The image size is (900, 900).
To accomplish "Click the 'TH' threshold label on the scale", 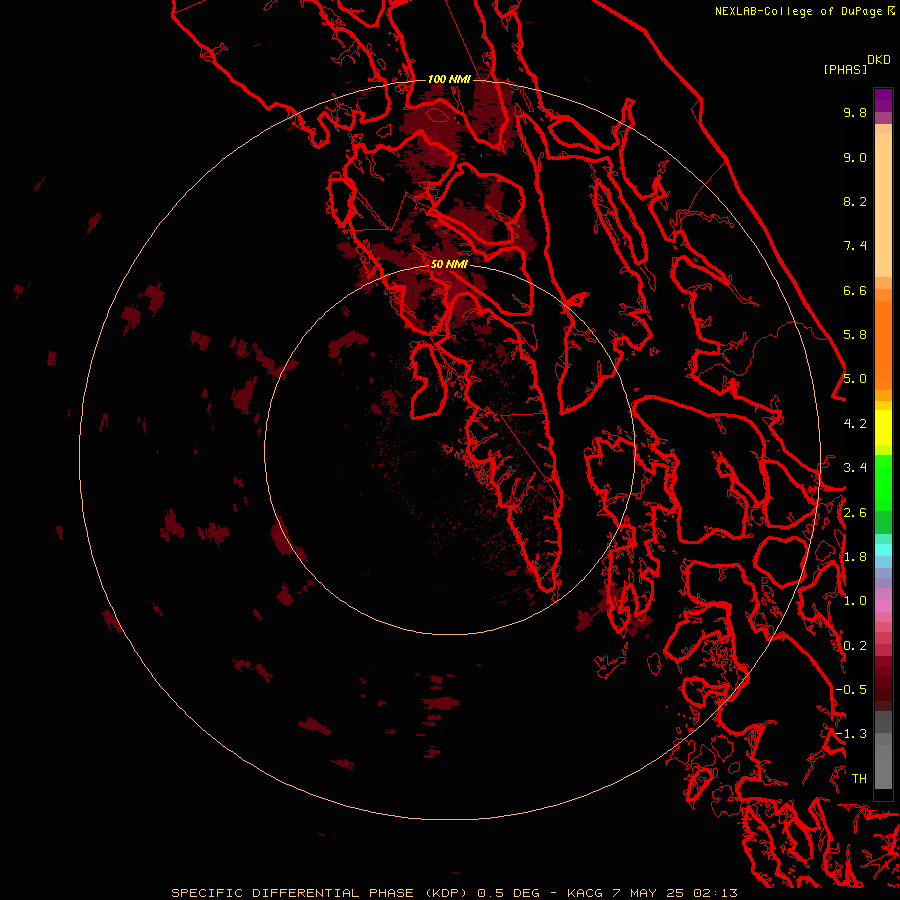I will tap(859, 779).
